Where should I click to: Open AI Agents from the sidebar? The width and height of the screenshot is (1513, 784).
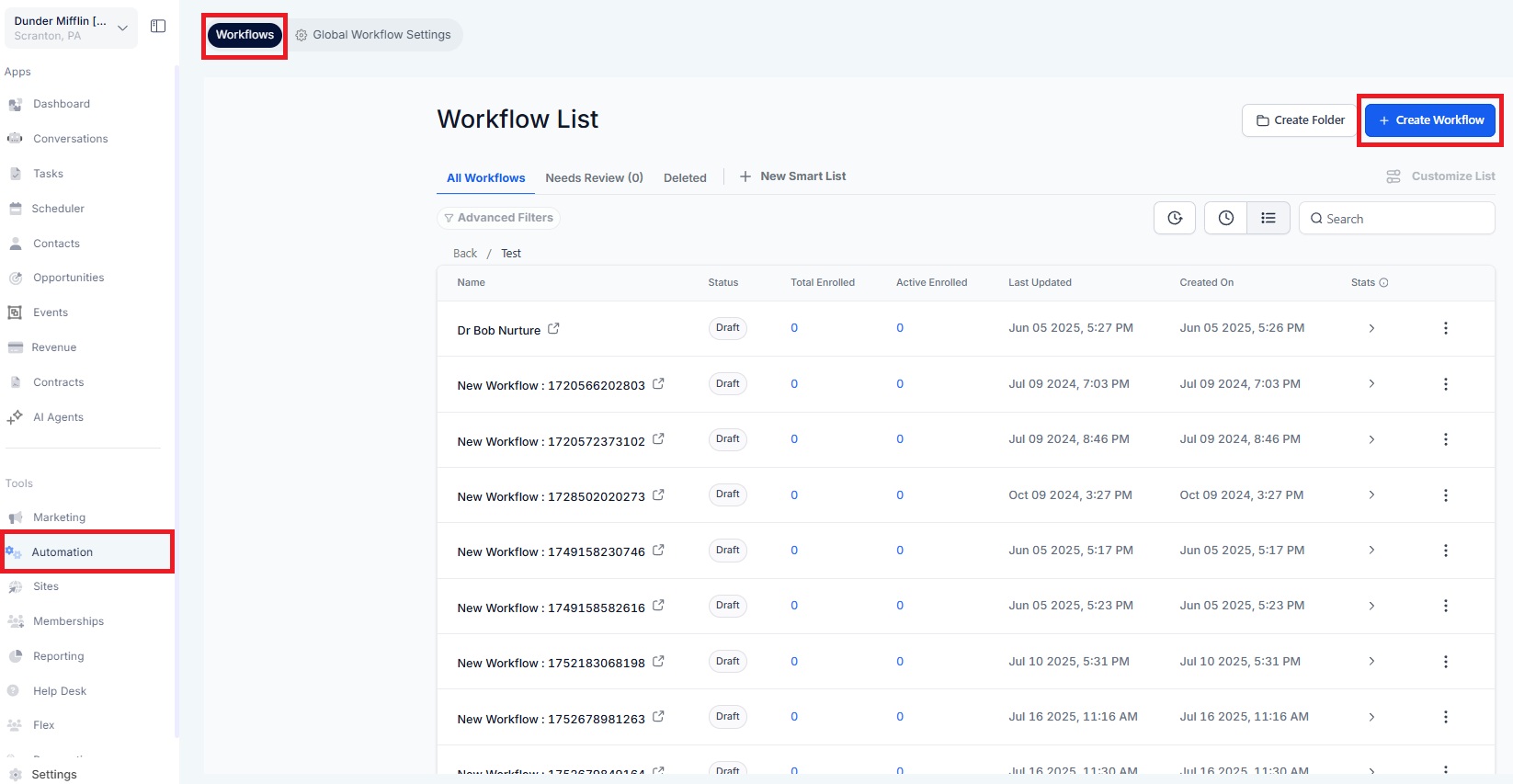coord(58,417)
